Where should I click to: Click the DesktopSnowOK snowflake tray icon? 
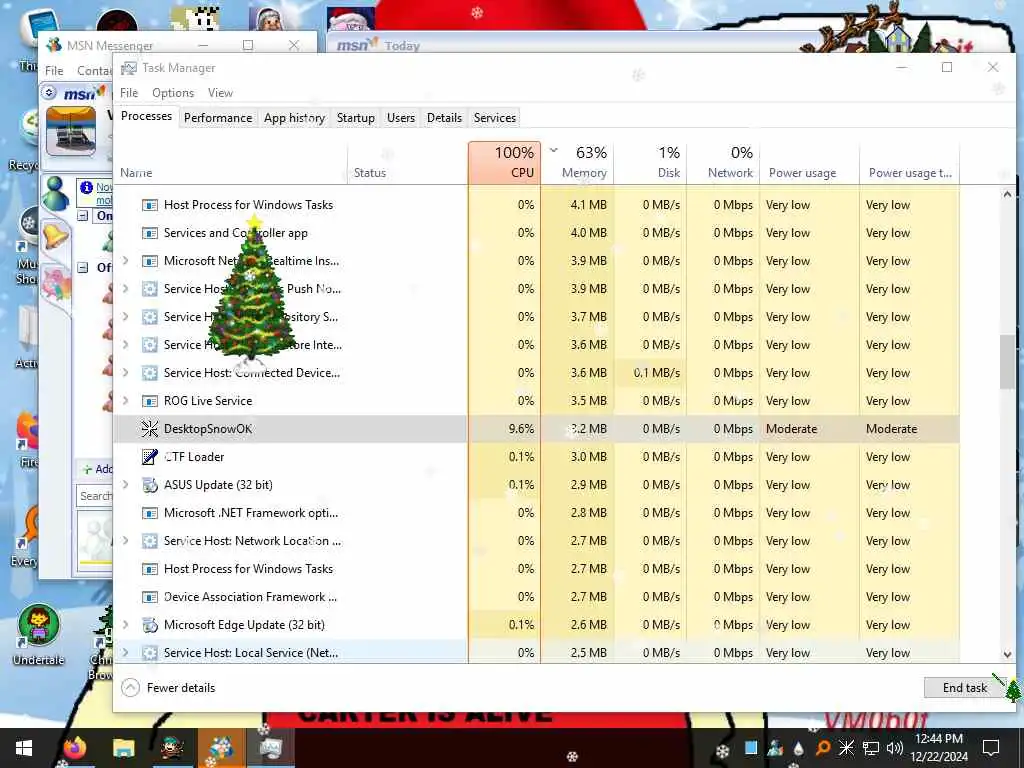click(846, 748)
